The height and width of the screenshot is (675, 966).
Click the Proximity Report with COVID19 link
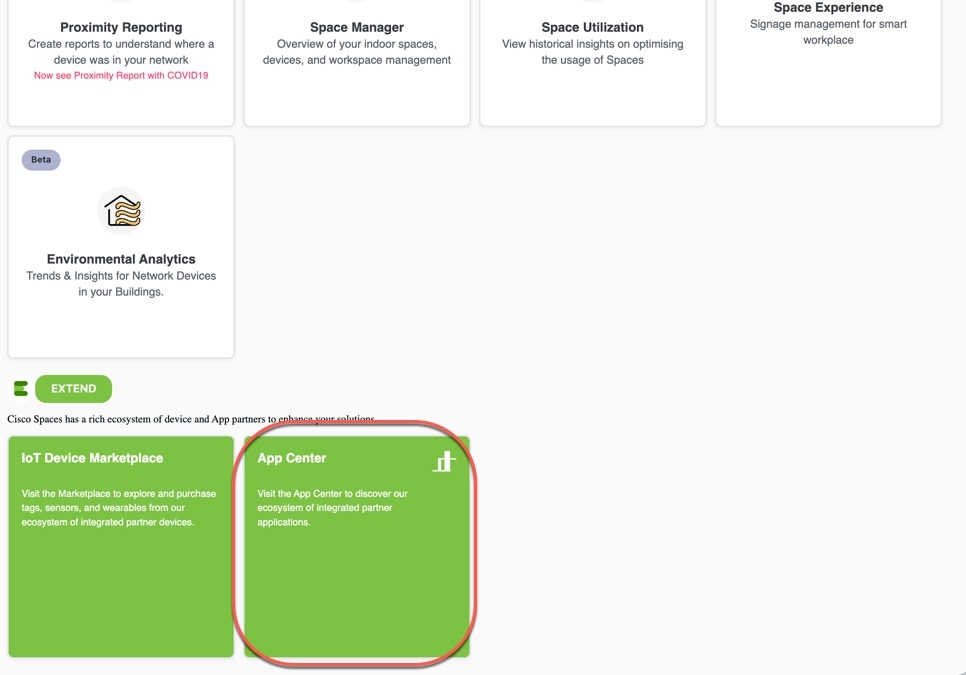click(x=121, y=75)
